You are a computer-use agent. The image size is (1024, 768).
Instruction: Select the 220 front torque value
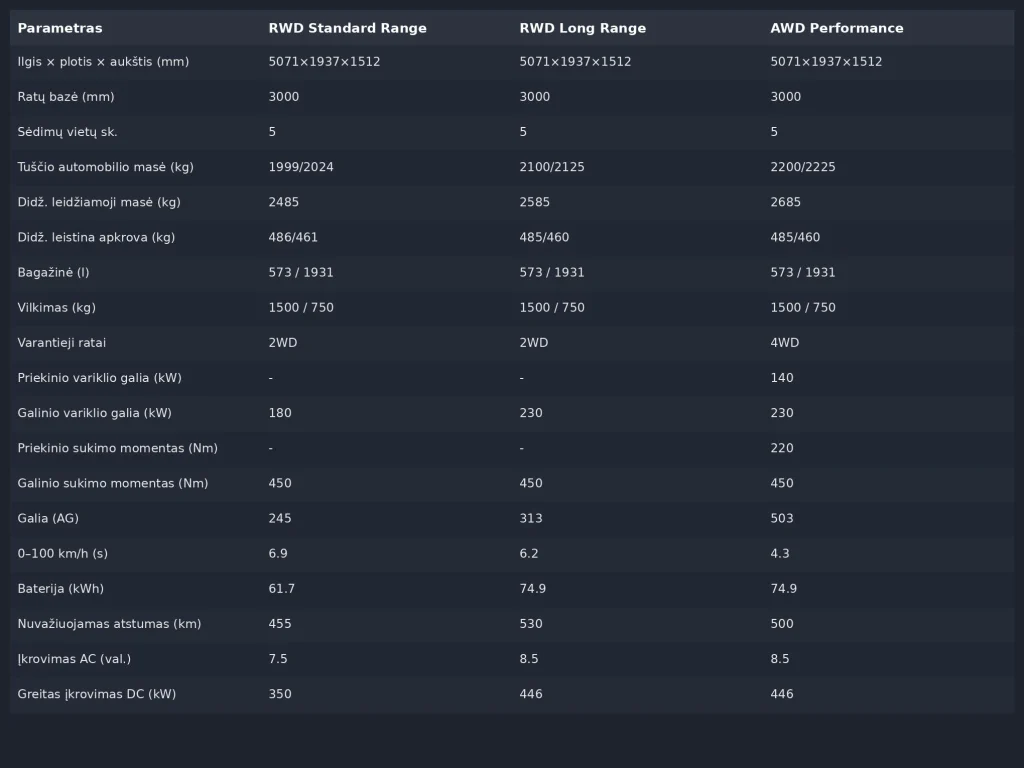(x=782, y=448)
